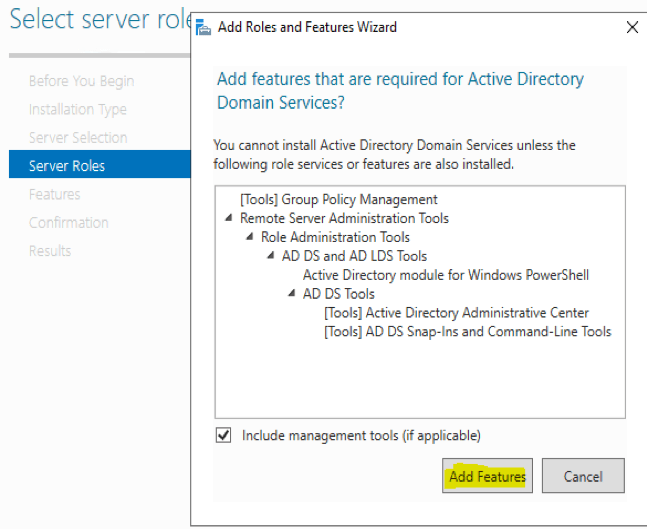
Task: Close the Add Roles and Features Wizard dialog
Action: 631,28
